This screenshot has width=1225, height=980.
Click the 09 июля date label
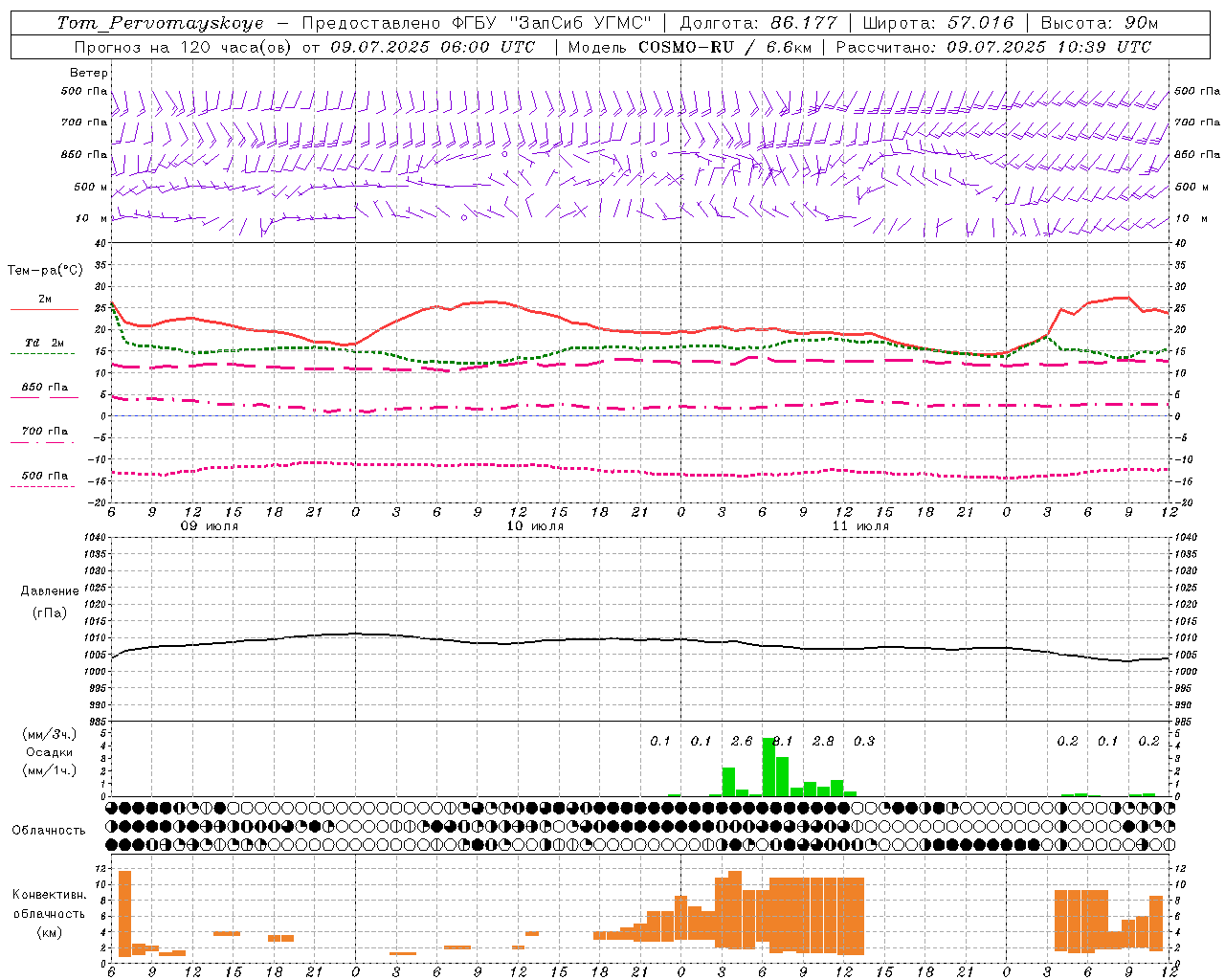(x=210, y=526)
